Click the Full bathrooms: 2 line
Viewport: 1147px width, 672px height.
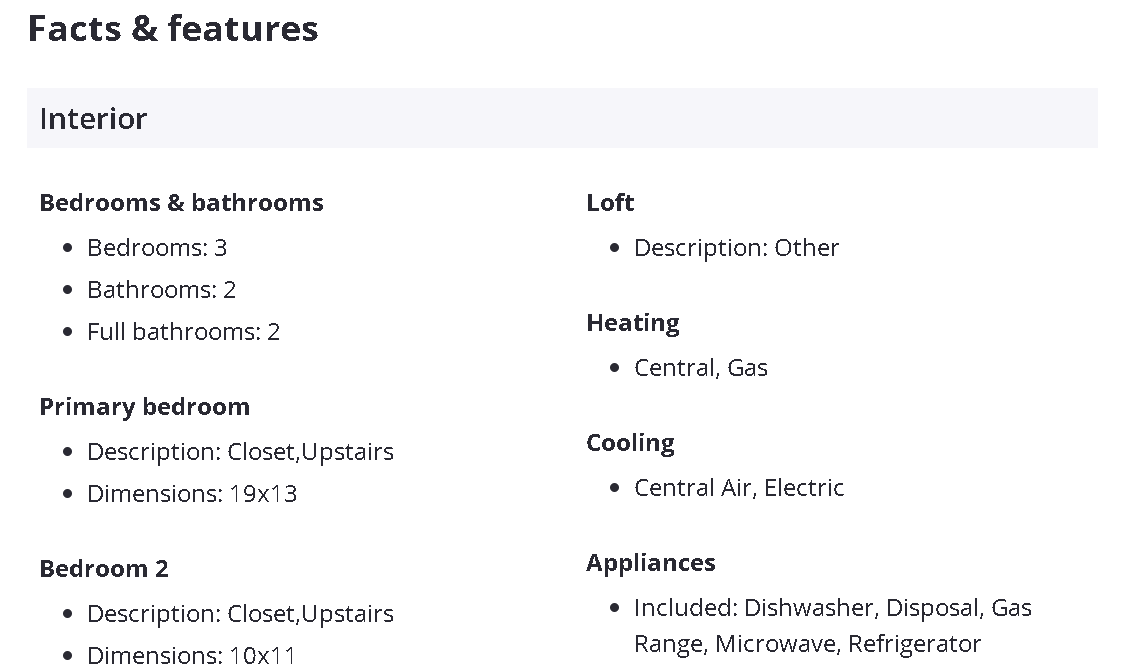pyautogui.click(x=183, y=332)
